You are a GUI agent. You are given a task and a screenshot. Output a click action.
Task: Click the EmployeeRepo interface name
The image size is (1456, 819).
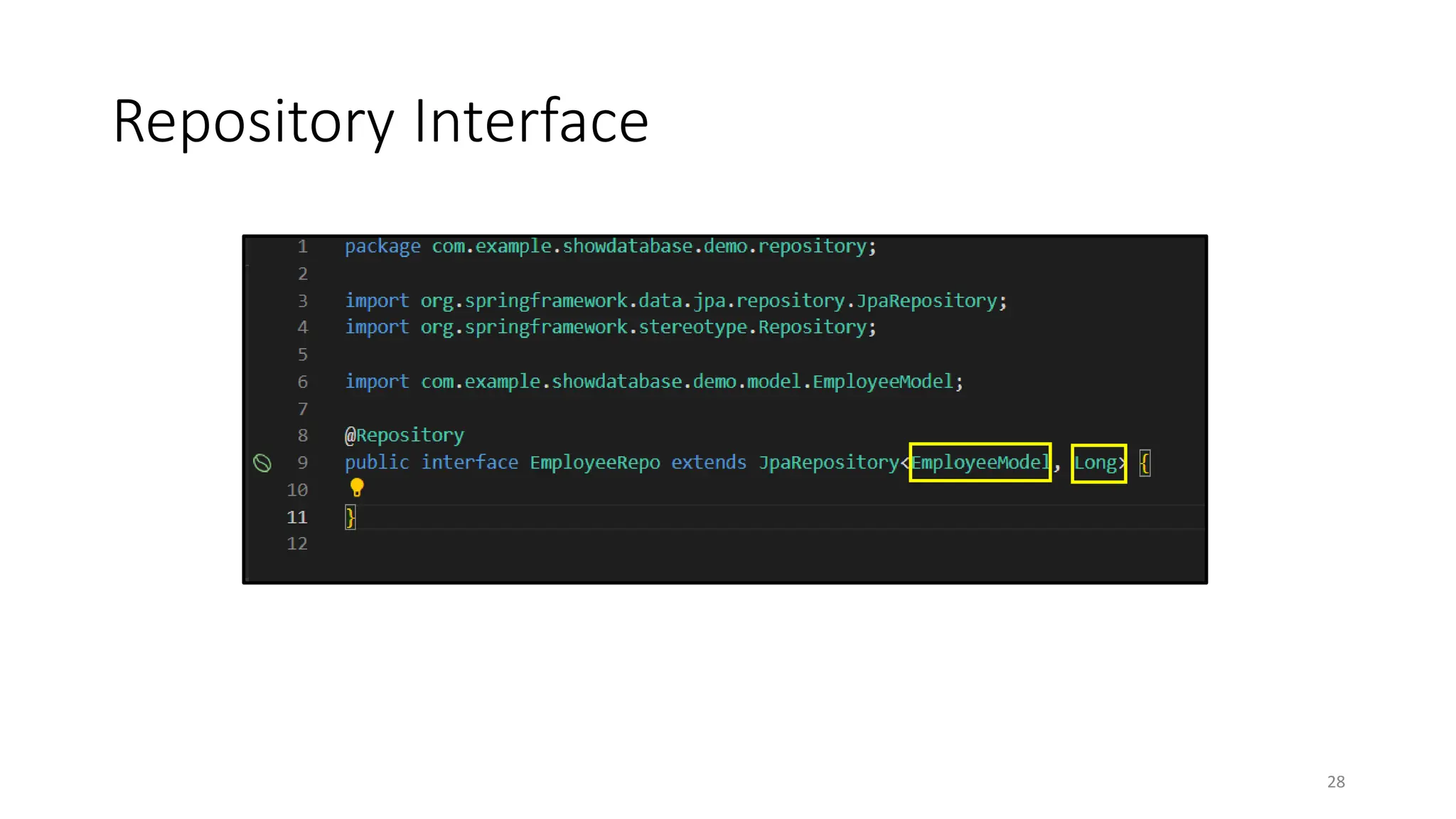click(x=594, y=463)
